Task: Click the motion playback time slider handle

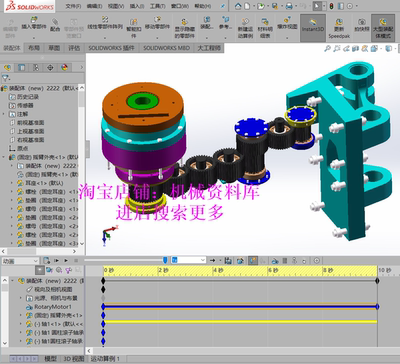Action: 165,260
